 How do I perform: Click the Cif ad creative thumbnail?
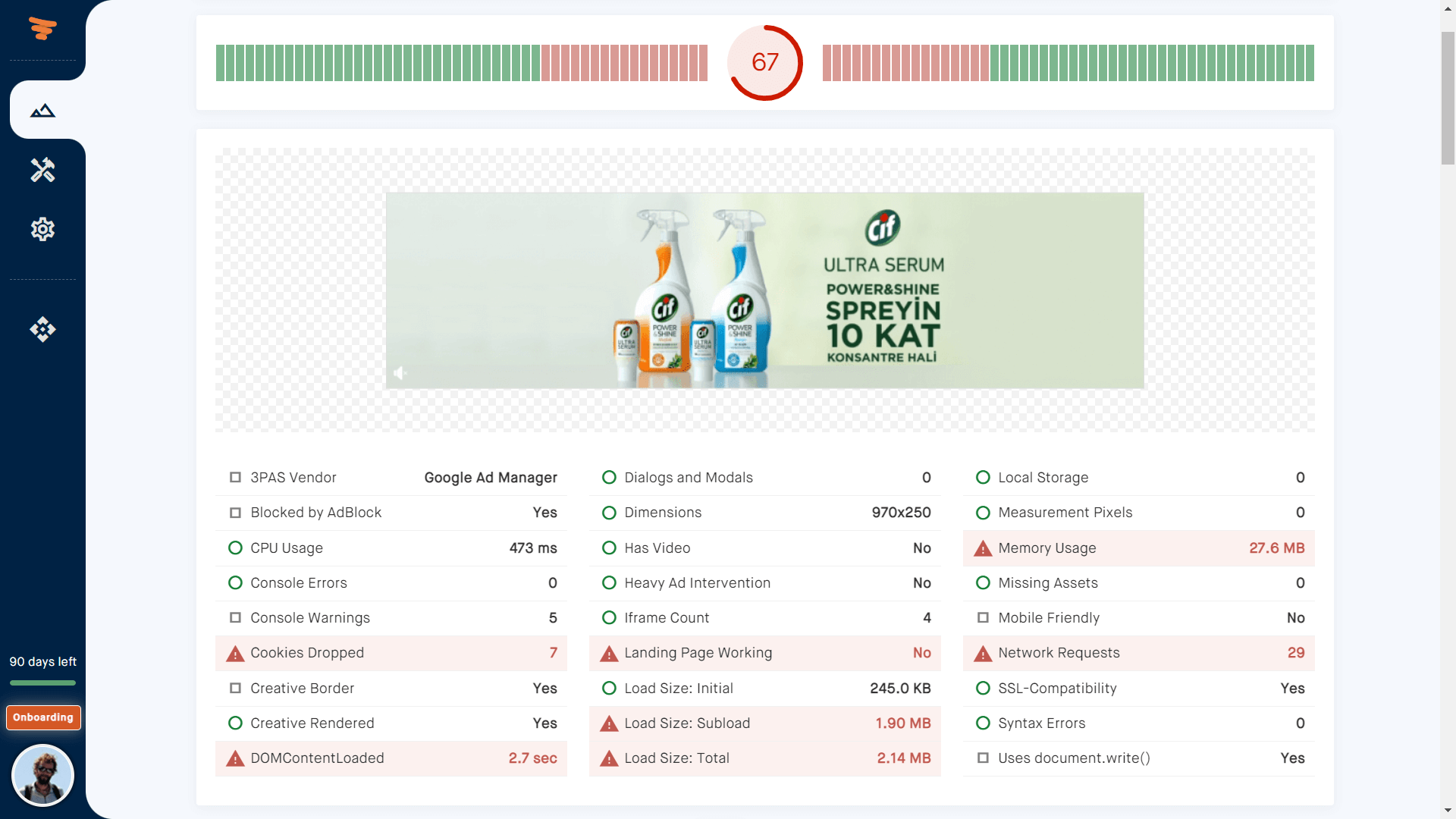(764, 290)
